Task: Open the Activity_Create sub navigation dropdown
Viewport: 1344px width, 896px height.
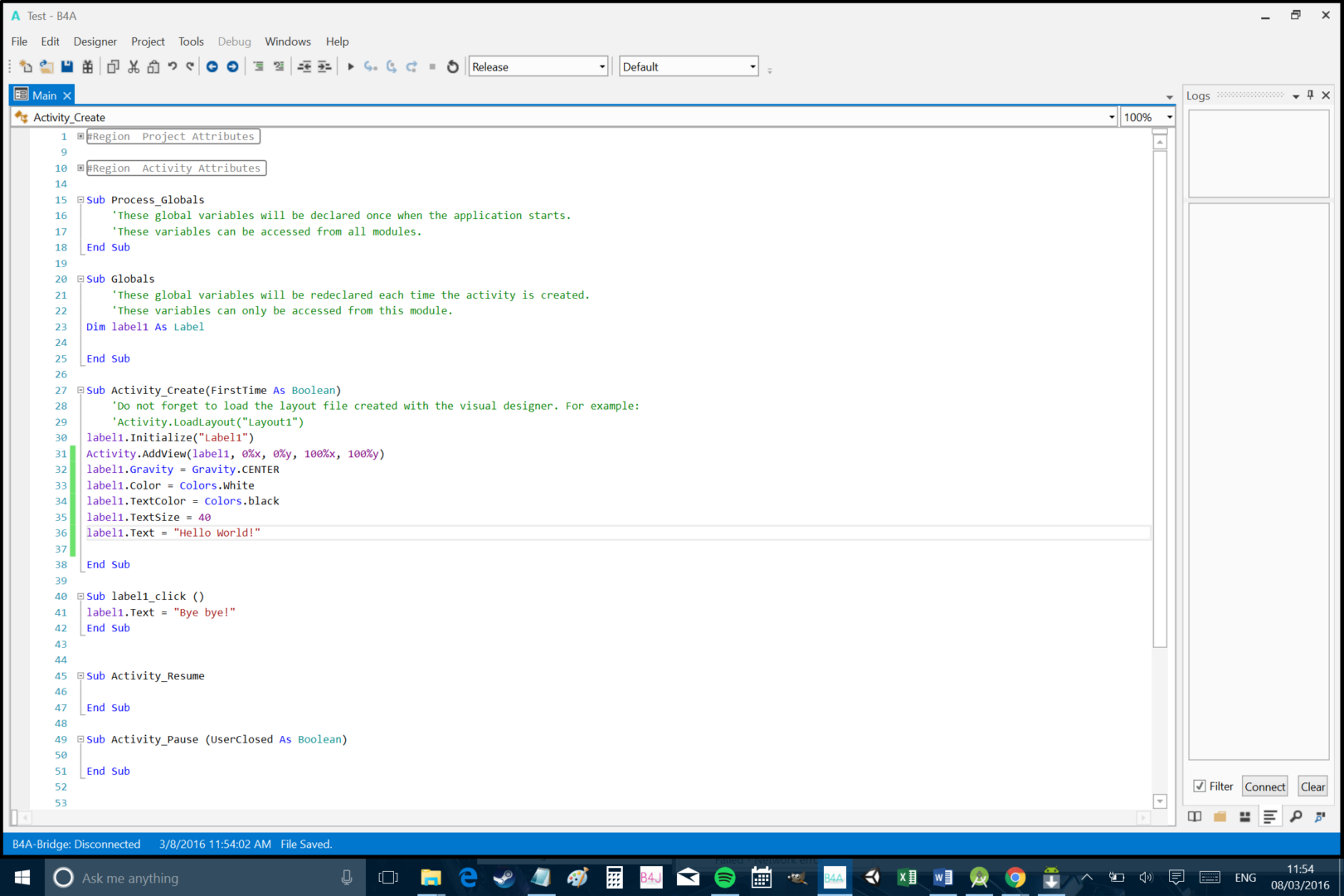Action: click(x=1111, y=116)
